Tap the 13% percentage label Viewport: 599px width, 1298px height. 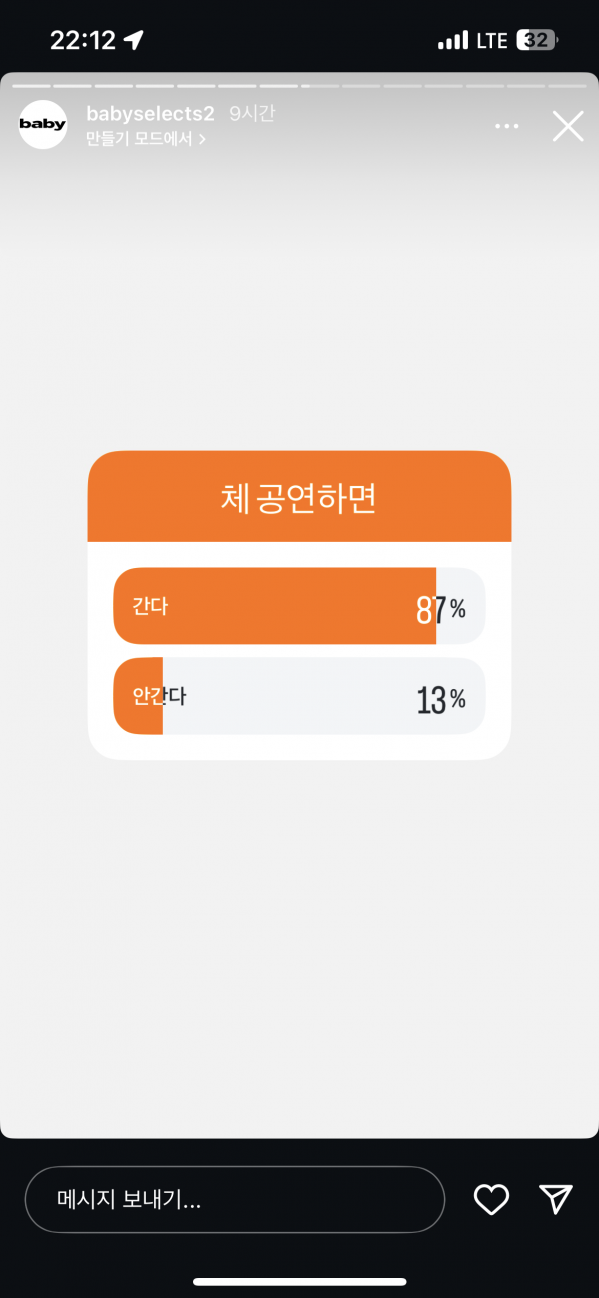pos(441,699)
